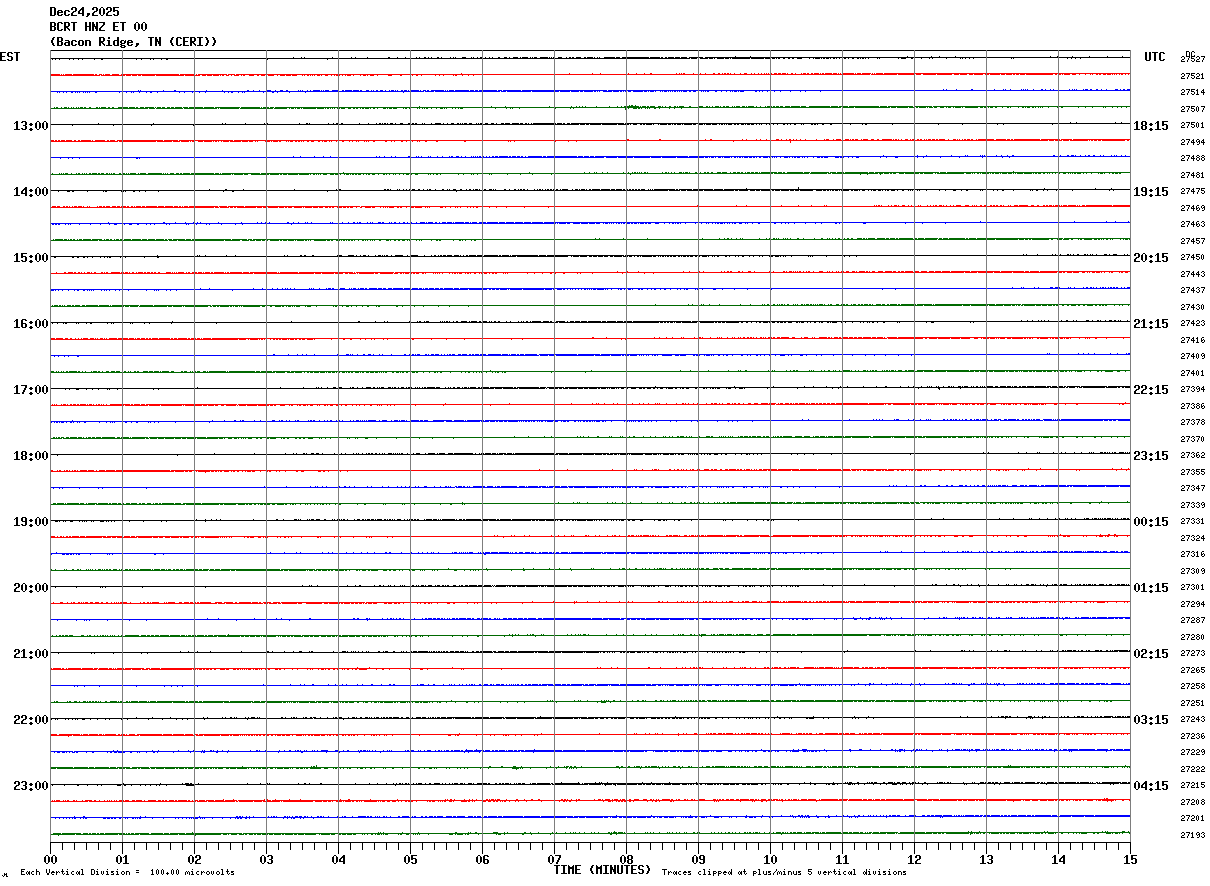
Task: Click the '21:00' EST hour label
Action: tap(31, 654)
